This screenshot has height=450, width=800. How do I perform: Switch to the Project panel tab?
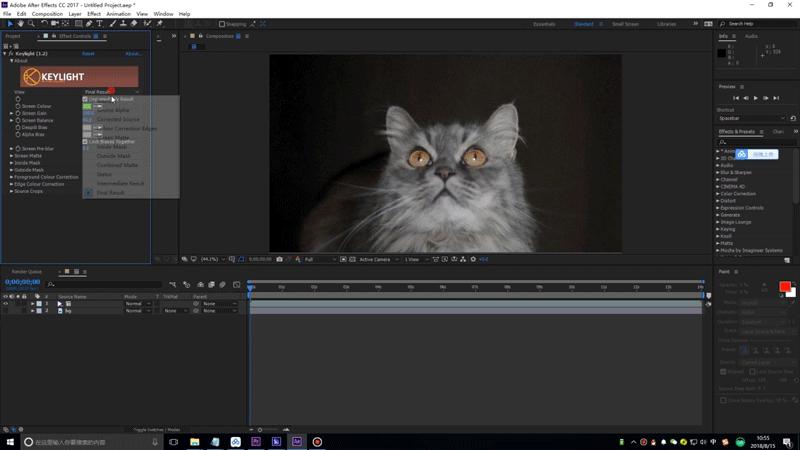pyautogui.click(x=13, y=36)
